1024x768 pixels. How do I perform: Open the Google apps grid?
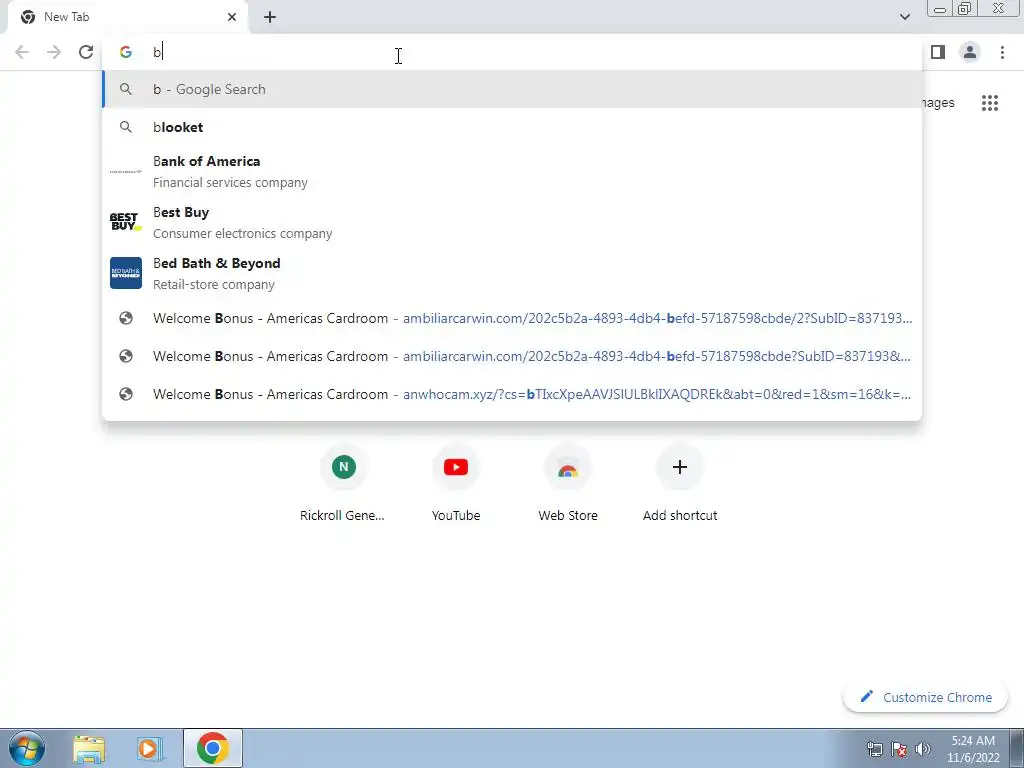(x=990, y=103)
